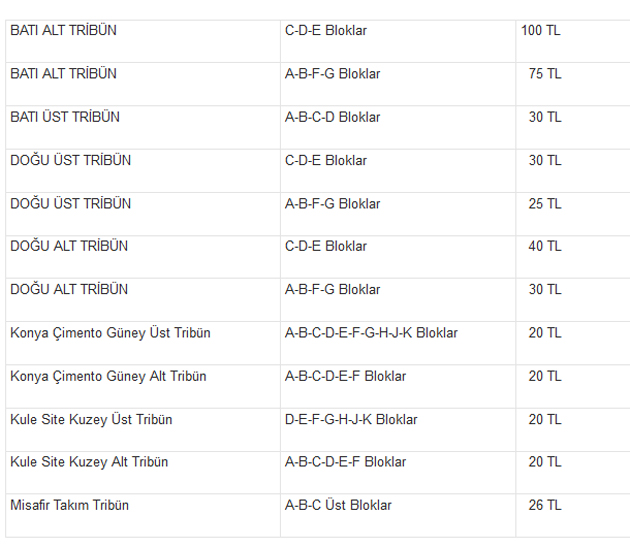Select C-D-E Bloklar in the 40 TL row
This screenshot has height=547, width=630.
tap(325, 246)
